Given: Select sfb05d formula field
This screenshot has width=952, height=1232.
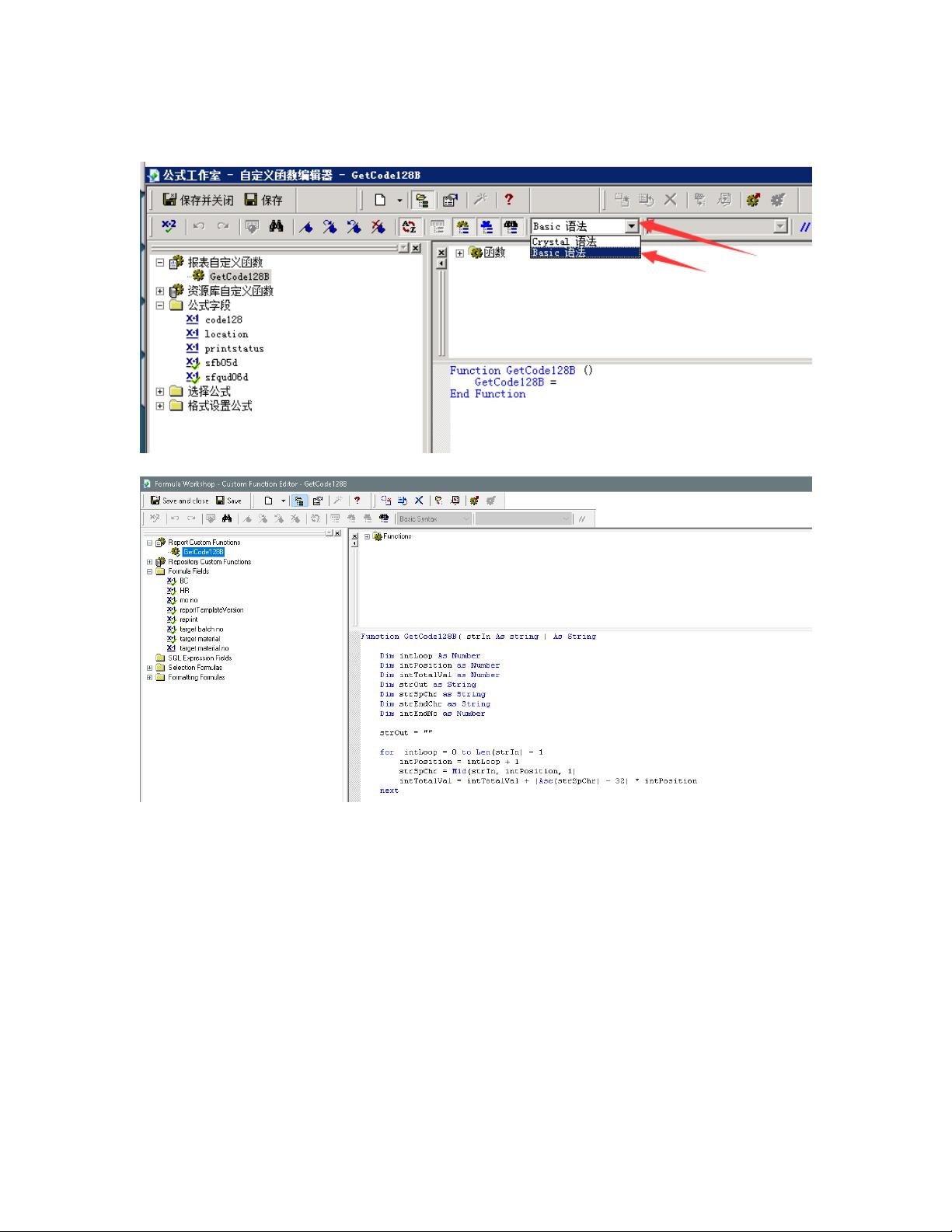Looking at the screenshot, I should pyautogui.click(x=221, y=363).
